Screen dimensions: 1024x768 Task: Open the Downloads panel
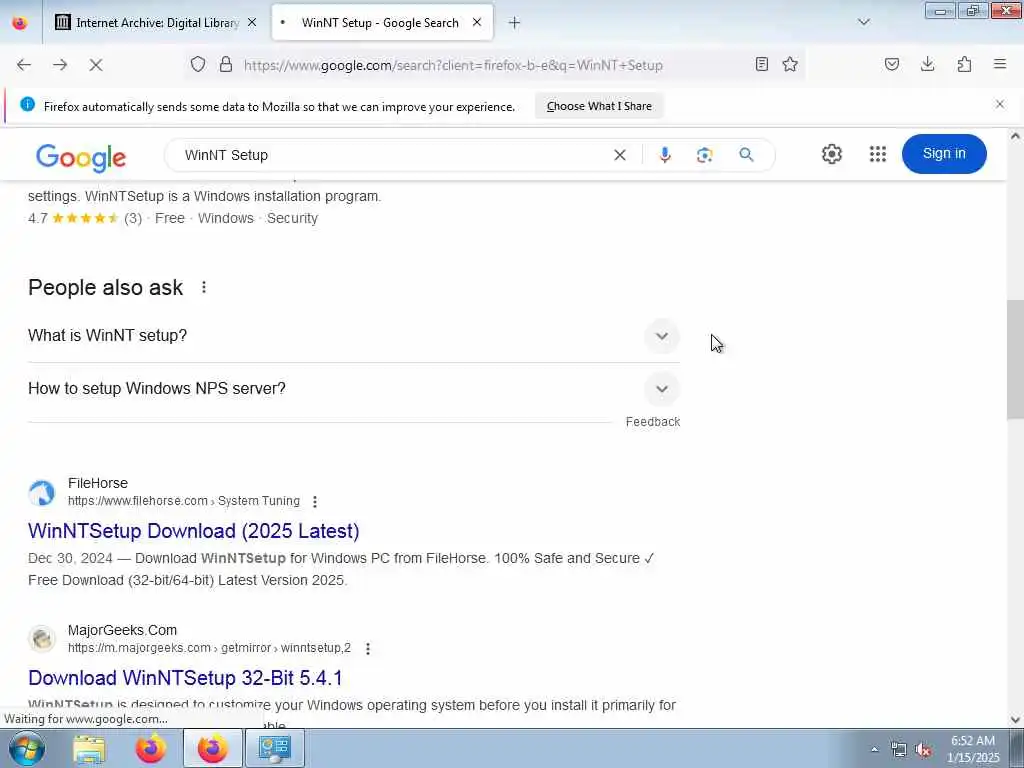click(927, 64)
